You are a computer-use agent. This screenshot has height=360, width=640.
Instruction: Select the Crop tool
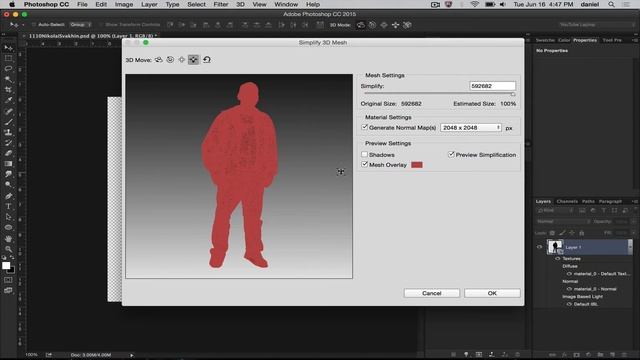tap(8, 90)
